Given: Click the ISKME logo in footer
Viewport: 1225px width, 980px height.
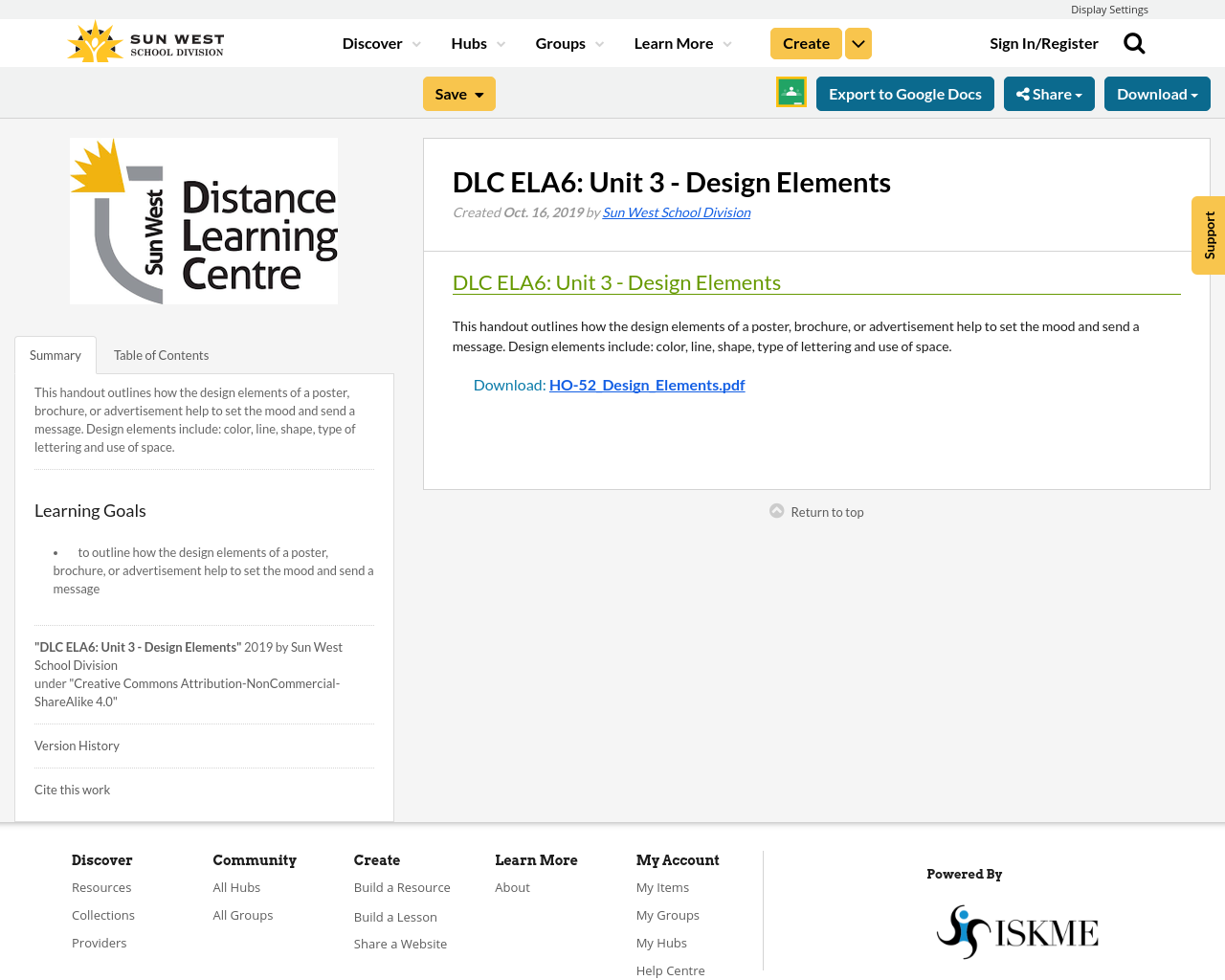Looking at the screenshot, I should coord(1017,930).
